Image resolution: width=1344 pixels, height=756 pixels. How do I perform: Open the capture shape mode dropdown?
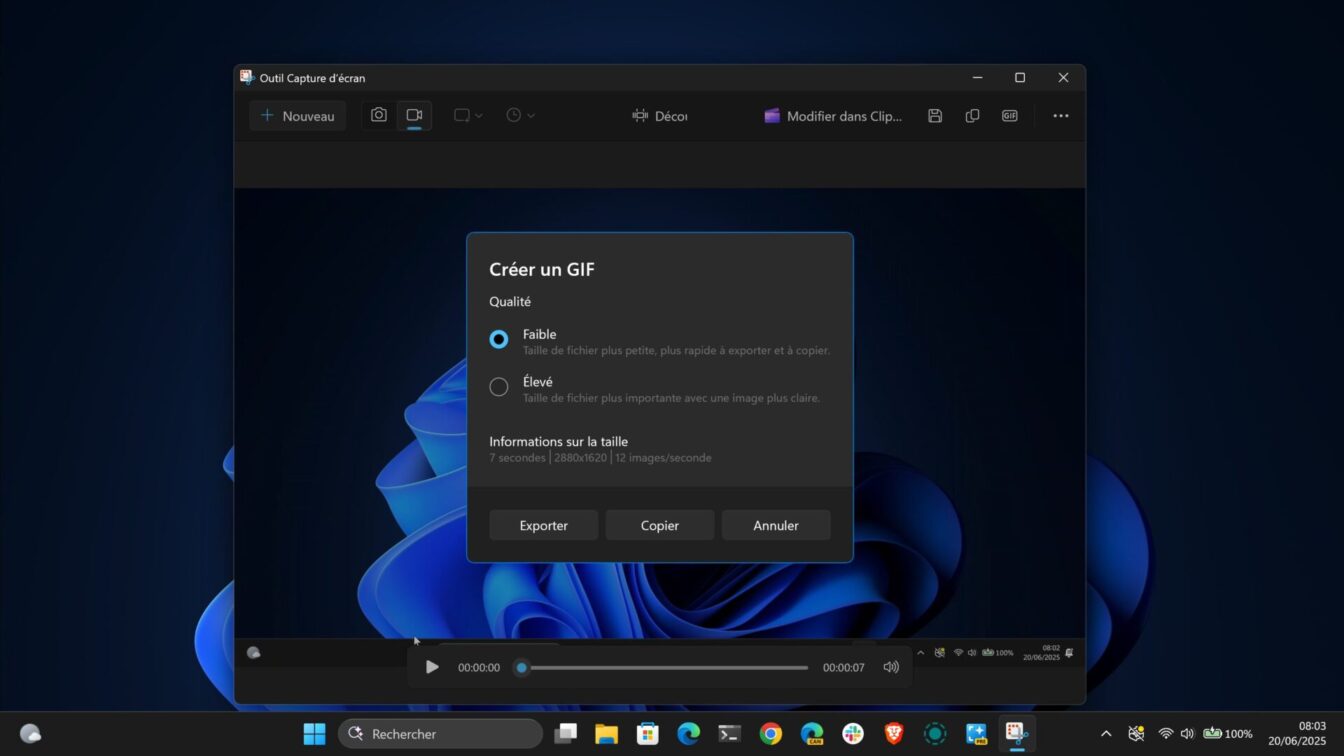468,116
